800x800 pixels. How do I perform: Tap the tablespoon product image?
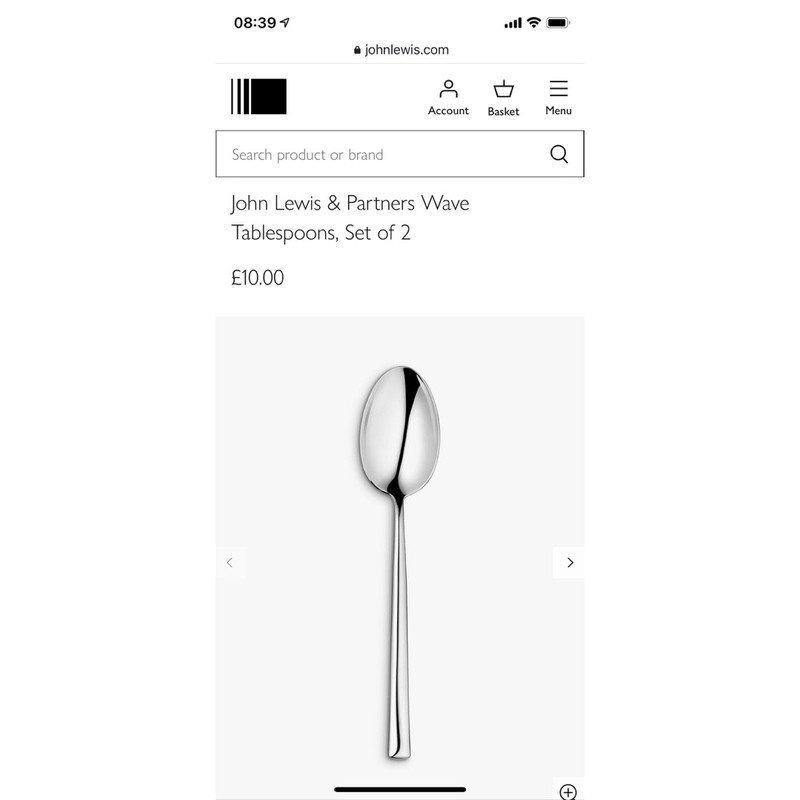pyautogui.click(x=399, y=561)
